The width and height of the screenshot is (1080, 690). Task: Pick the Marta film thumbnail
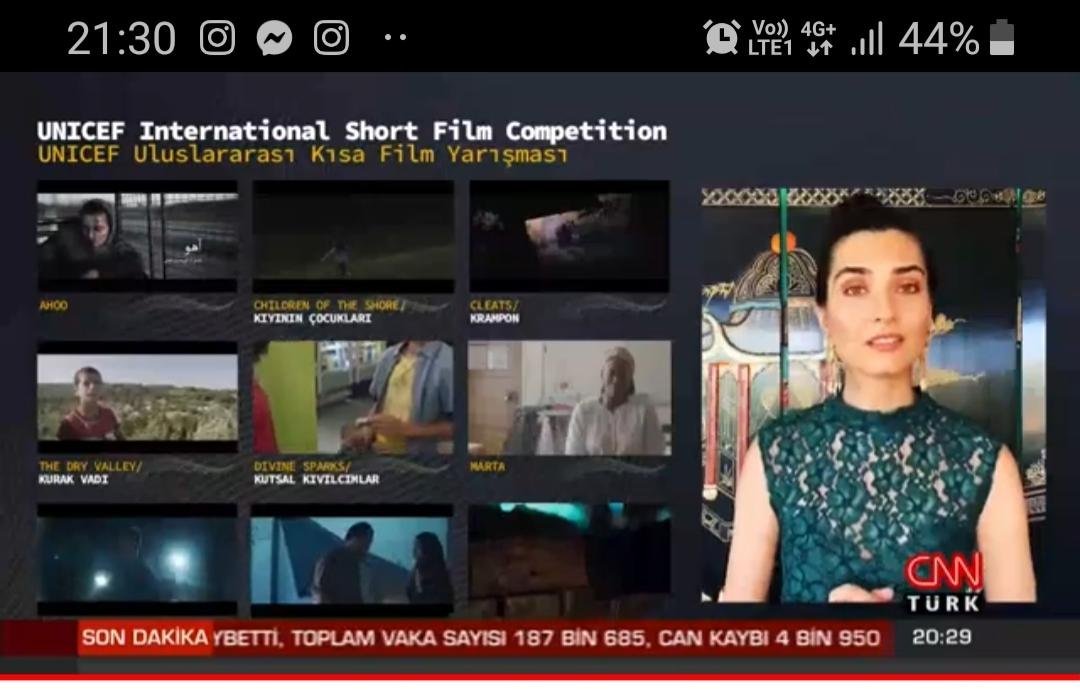[569, 398]
